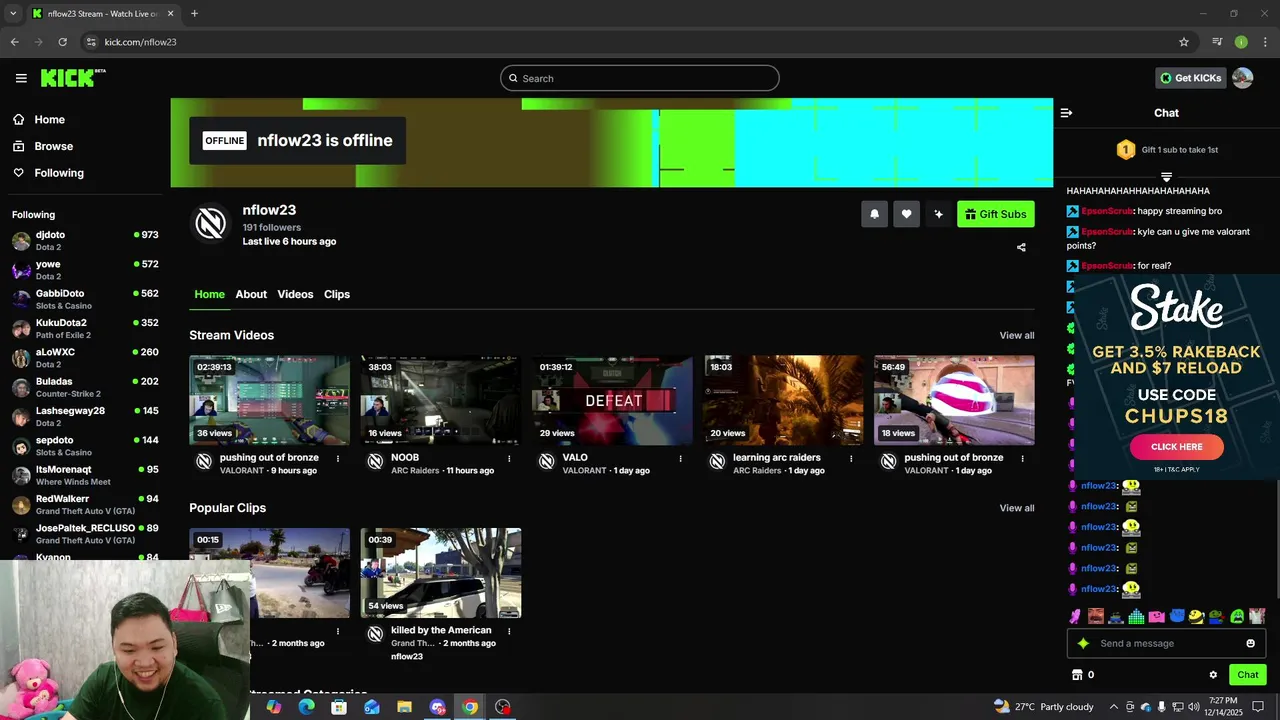Open RedWalkerr channel in Following list
This screenshot has width=1280, height=720.
pos(85,504)
